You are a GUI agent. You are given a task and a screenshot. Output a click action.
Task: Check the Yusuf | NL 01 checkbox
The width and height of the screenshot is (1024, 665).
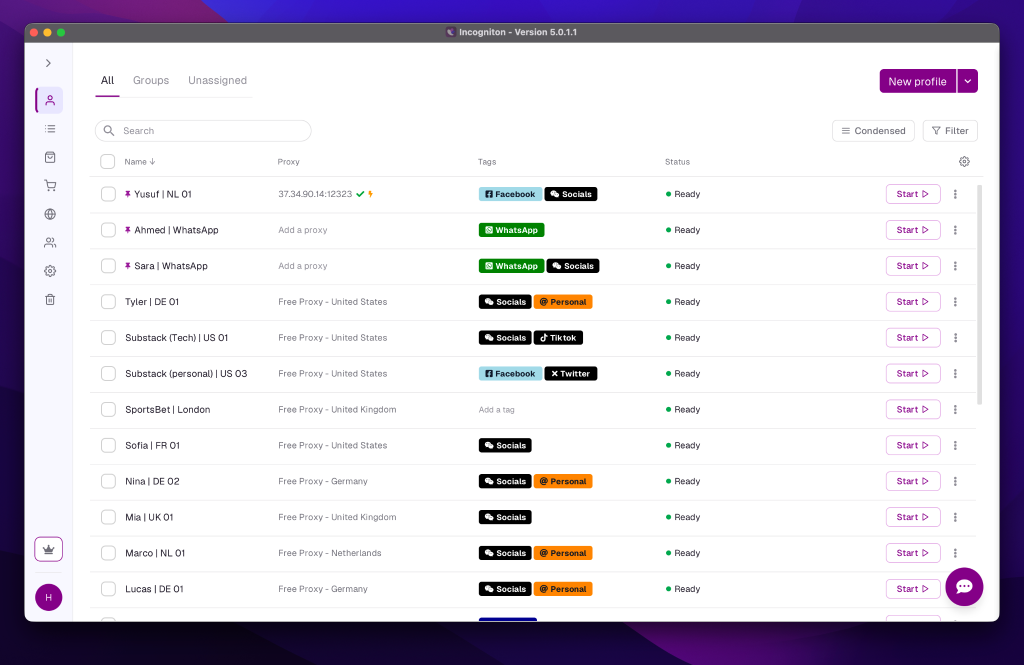click(x=108, y=194)
